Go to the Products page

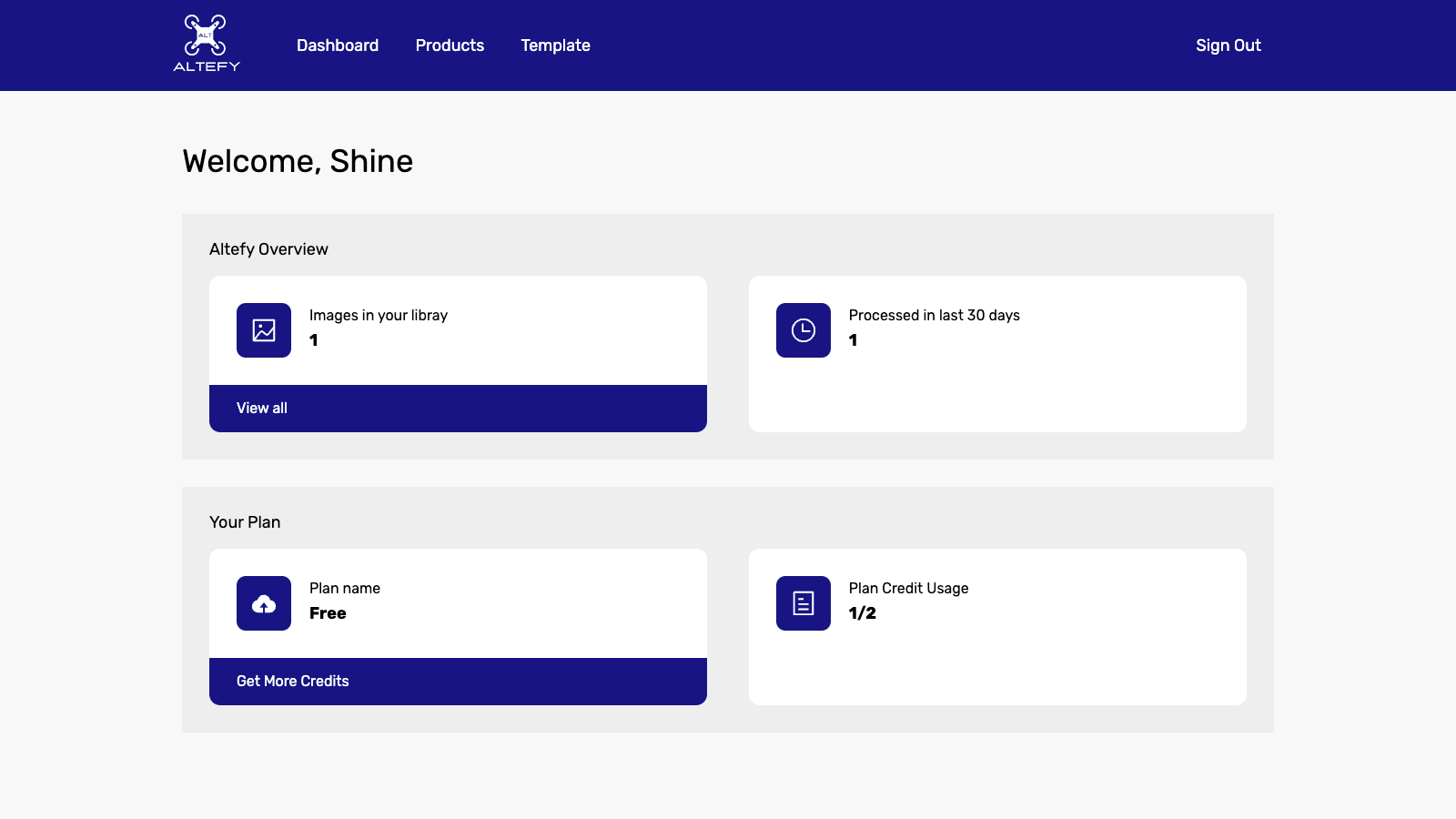(450, 45)
